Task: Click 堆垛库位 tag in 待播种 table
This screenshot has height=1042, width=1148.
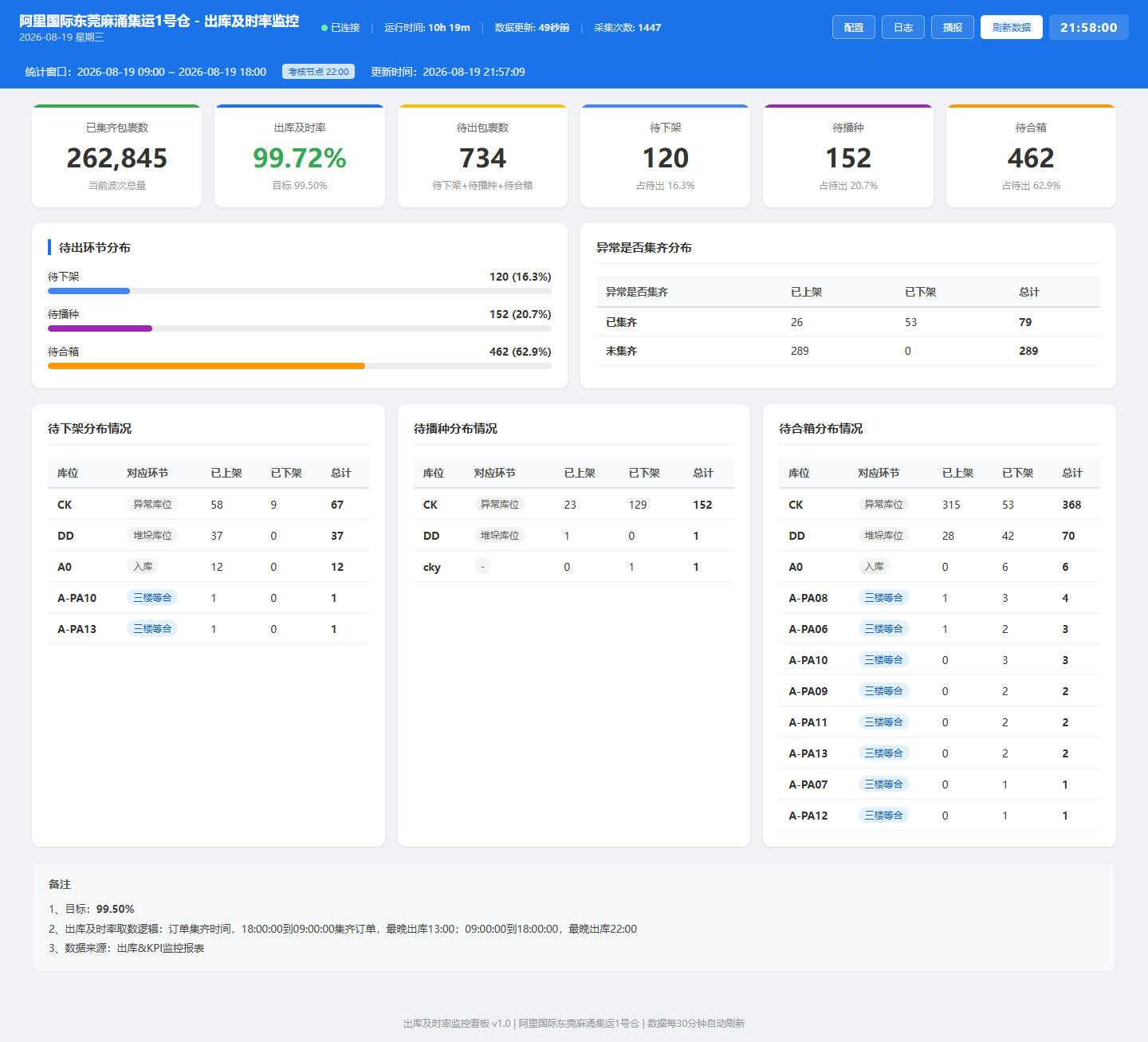Action: [500, 535]
